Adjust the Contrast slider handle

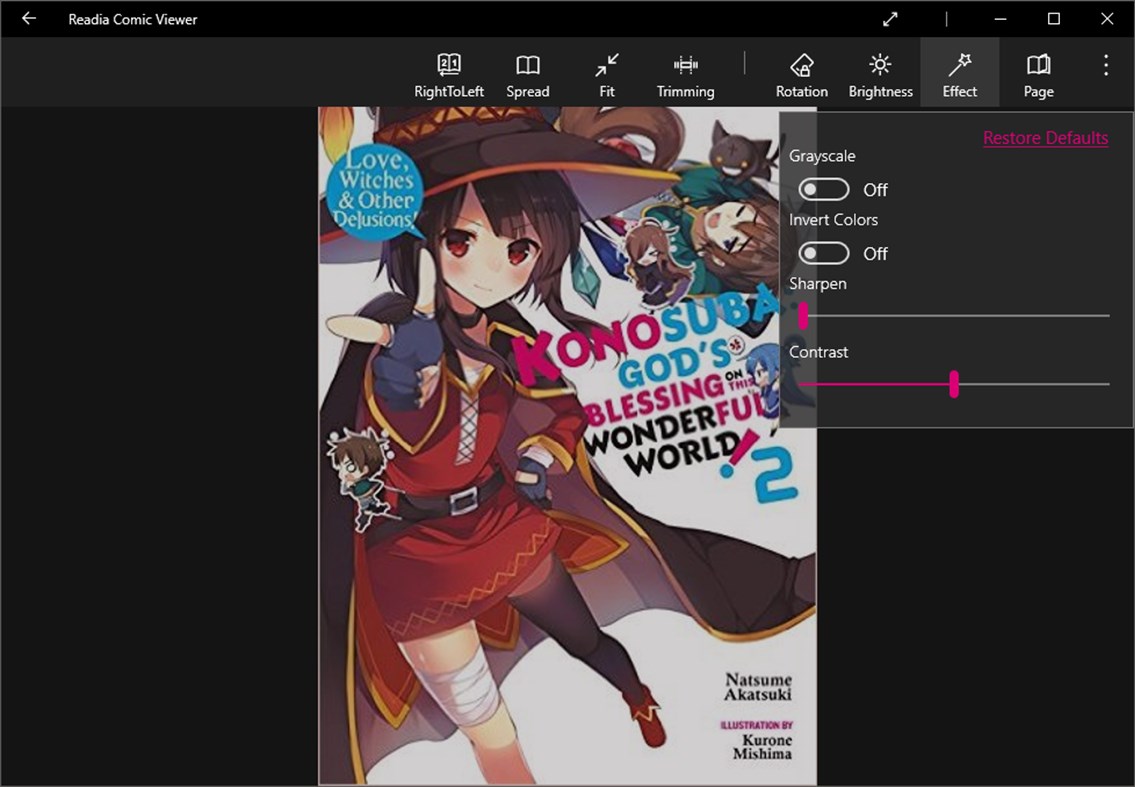[x=953, y=384]
